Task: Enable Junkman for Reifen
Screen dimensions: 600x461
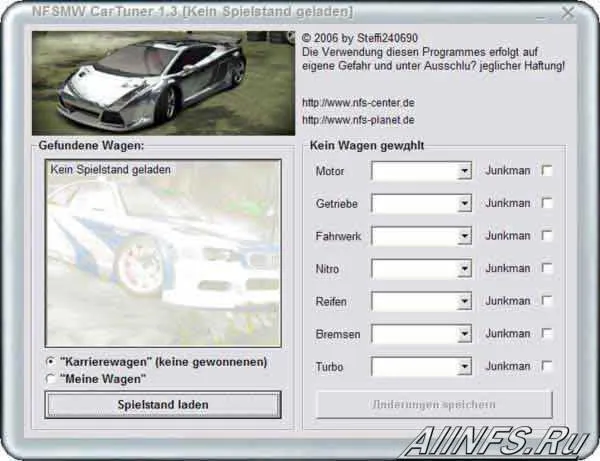Action: coord(547,301)
